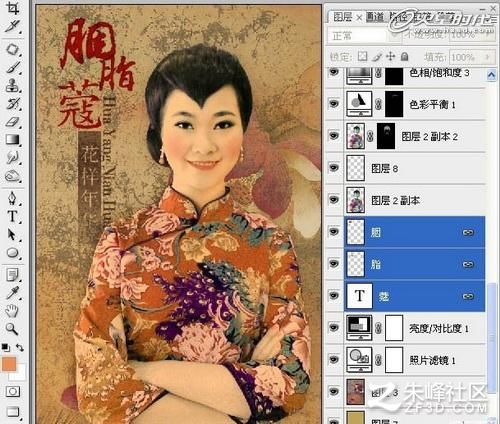This screenshot has width=500, height=424.
Task: Hide the 色彩平衡 1 layer
Action: 334,104
